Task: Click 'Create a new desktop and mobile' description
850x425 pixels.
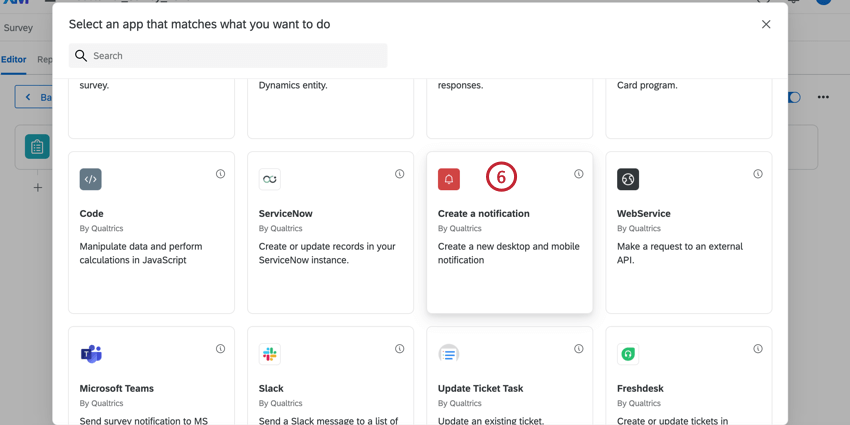Action: coord(508,253)
